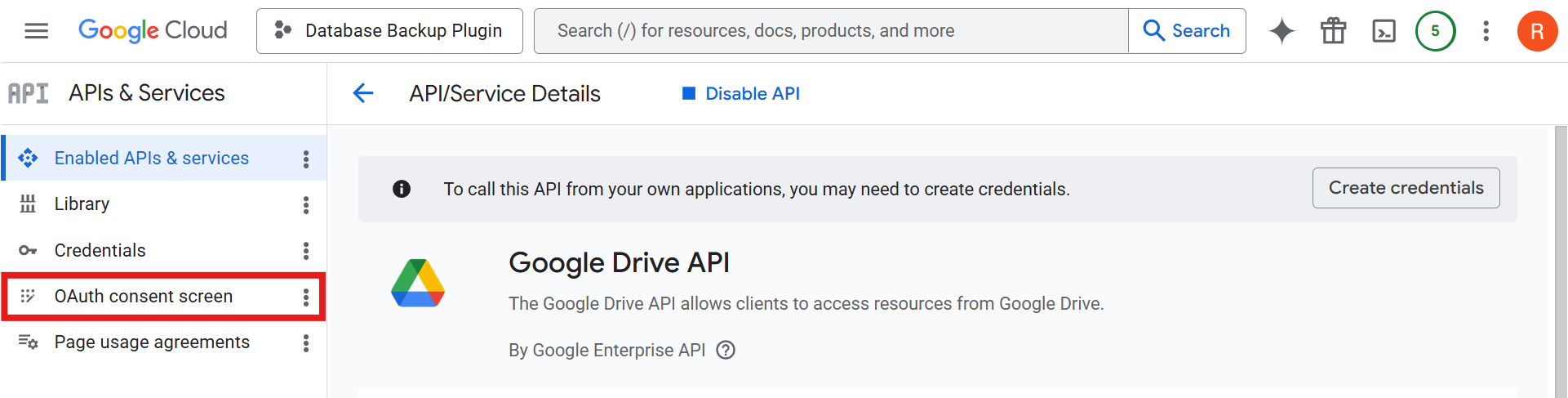Activate Cloud Shell terminal icon
Image resolution: width=1568 pixels, height=398 pixels.
[1384, 31]
